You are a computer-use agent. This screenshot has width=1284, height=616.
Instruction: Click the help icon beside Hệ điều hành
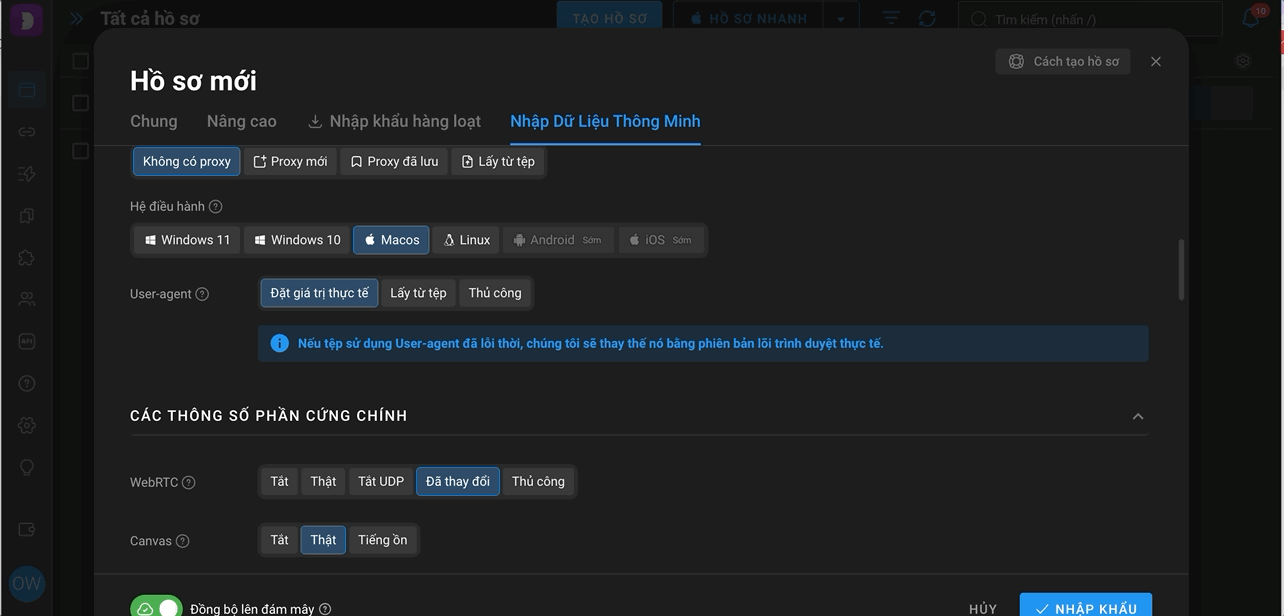click(215, 207)
